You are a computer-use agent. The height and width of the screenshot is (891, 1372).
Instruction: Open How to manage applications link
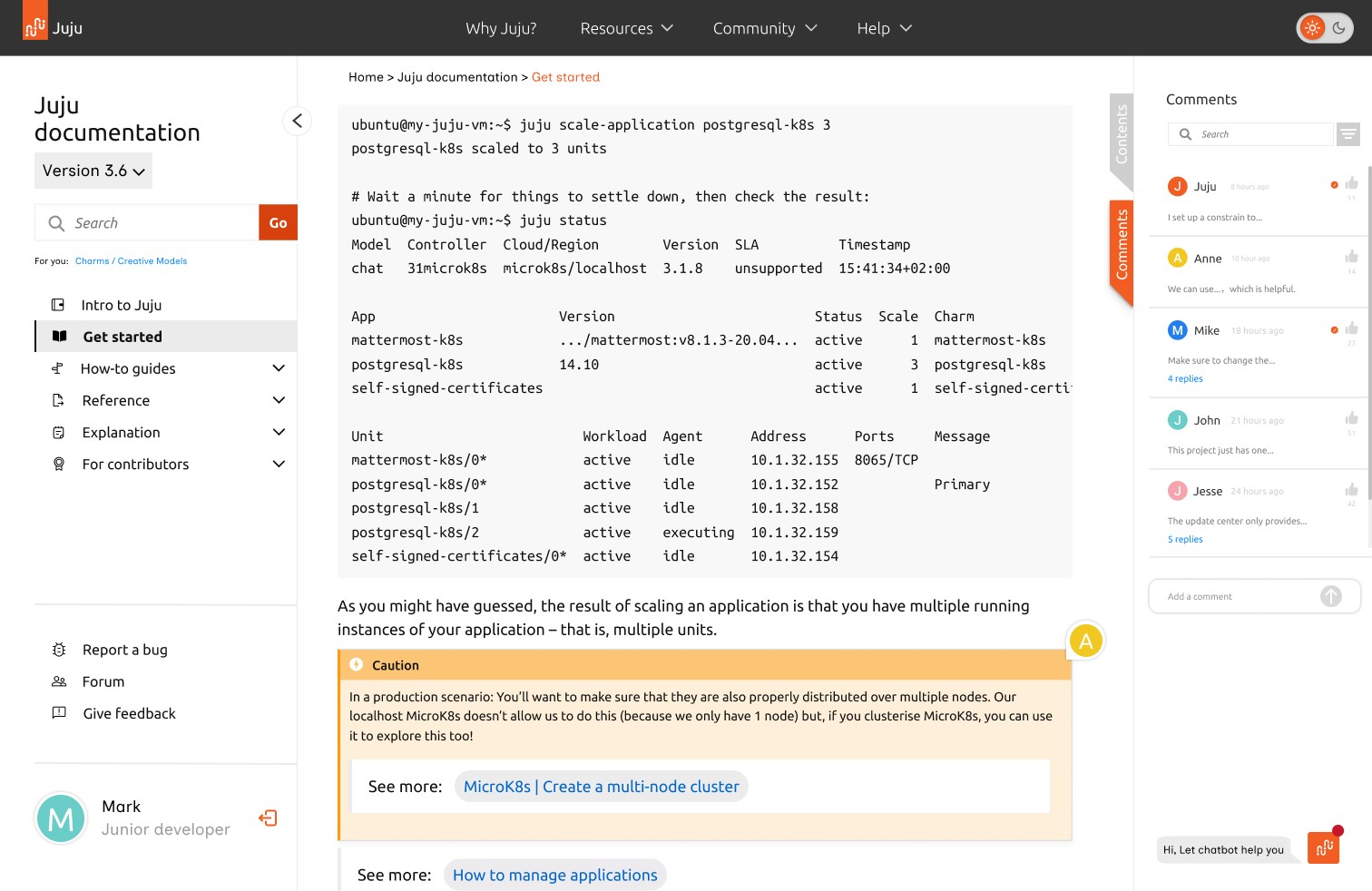pos(554,876)
